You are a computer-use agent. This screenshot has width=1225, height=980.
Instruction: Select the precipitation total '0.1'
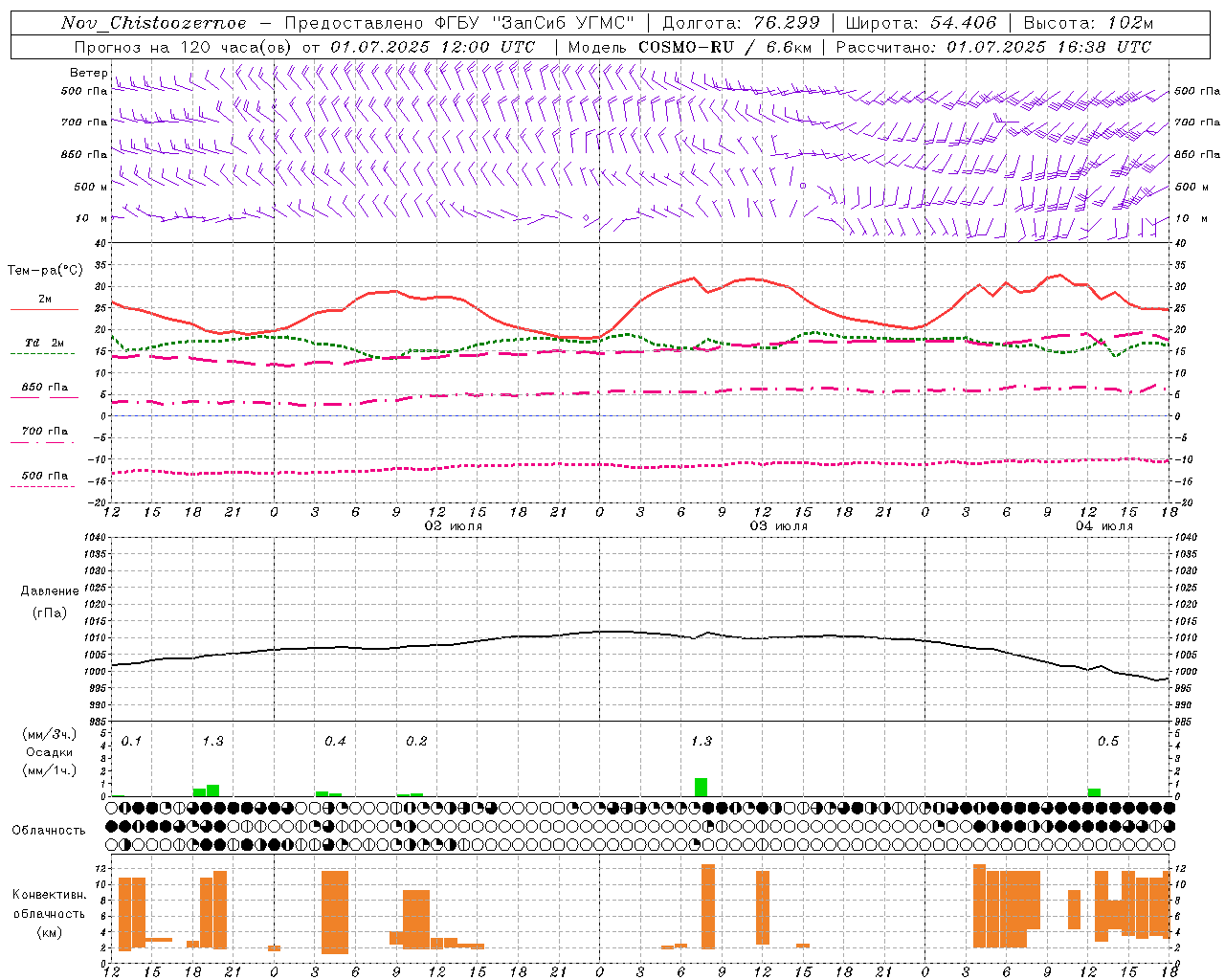(131, 742)
